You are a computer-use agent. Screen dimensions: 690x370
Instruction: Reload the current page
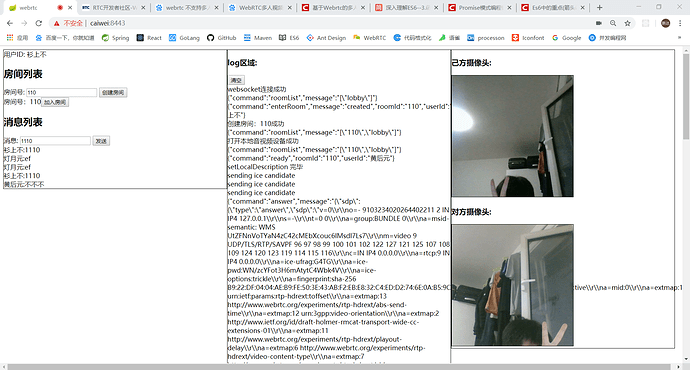click(39, 23)
